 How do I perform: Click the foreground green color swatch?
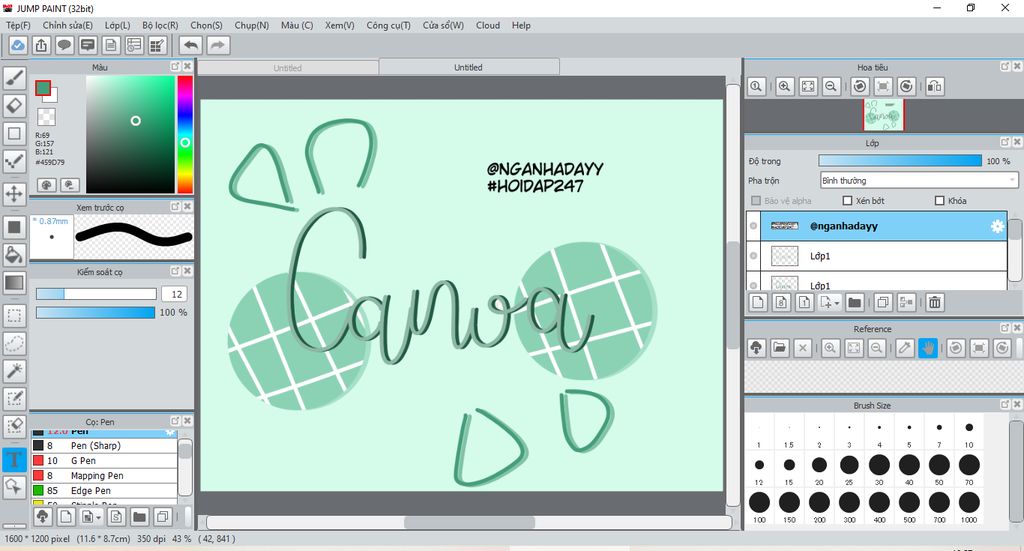point(43,88)
